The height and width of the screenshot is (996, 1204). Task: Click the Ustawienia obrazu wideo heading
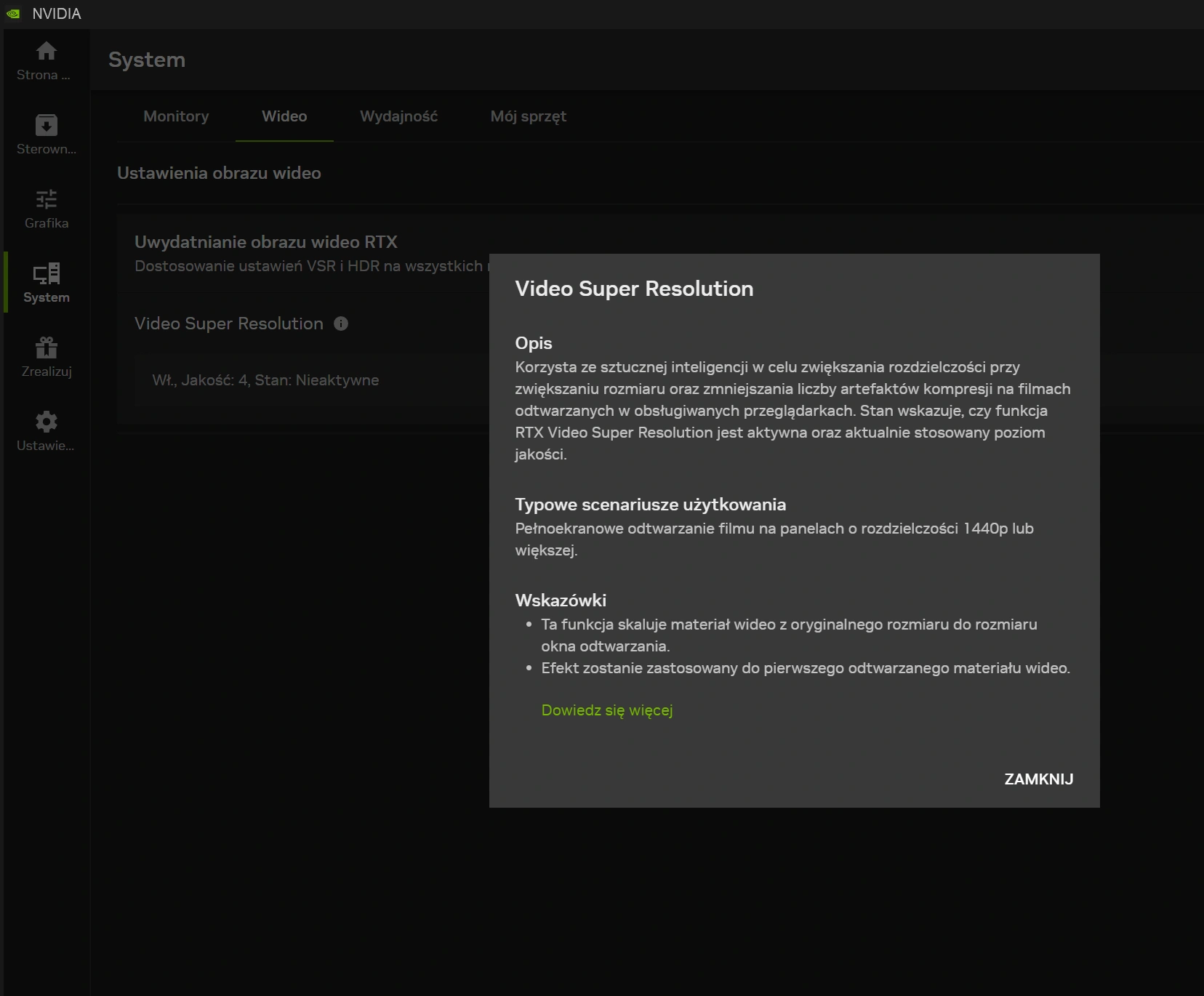pyautogui.click(x=219, y=173)
